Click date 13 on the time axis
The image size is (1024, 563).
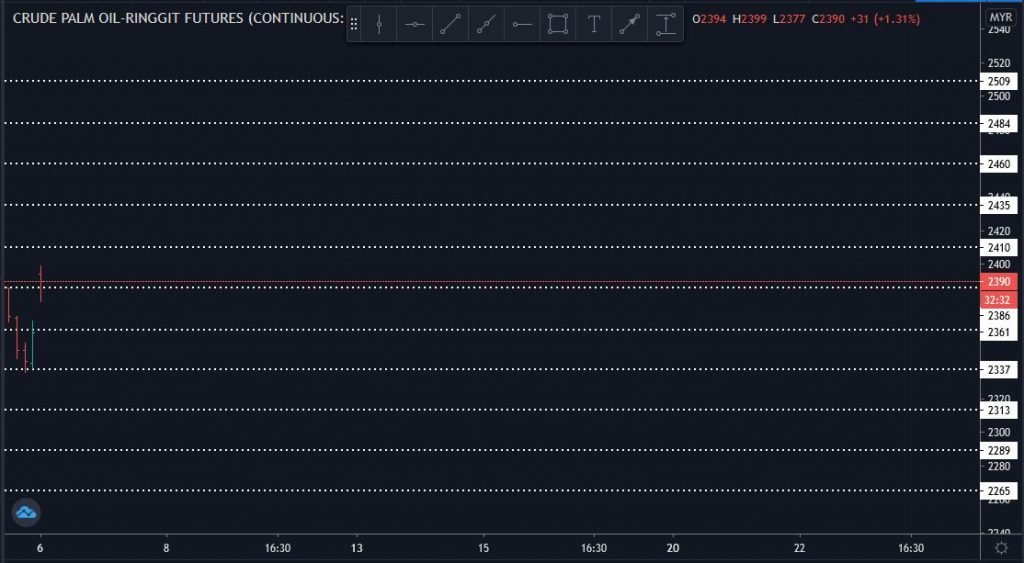357,548
